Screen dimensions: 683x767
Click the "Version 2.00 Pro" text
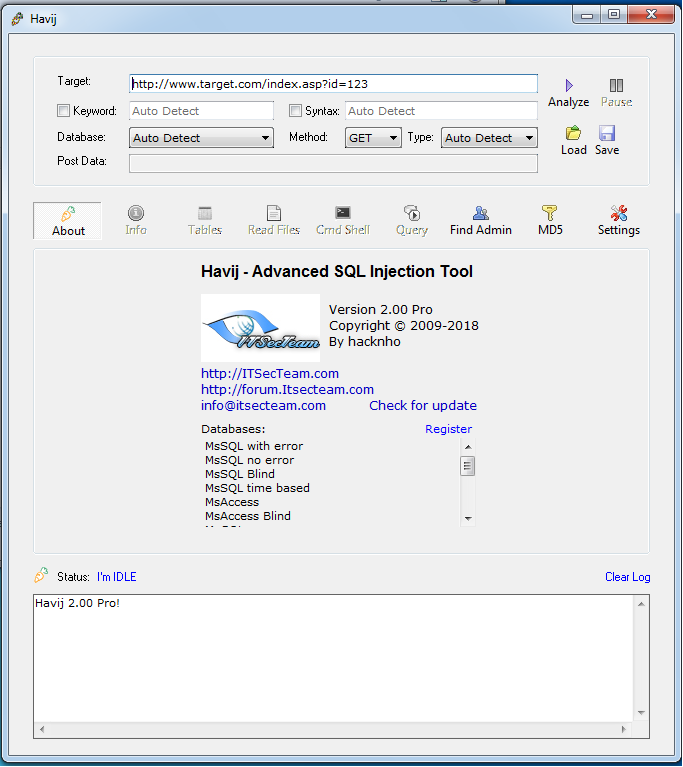tap(381, 310)
